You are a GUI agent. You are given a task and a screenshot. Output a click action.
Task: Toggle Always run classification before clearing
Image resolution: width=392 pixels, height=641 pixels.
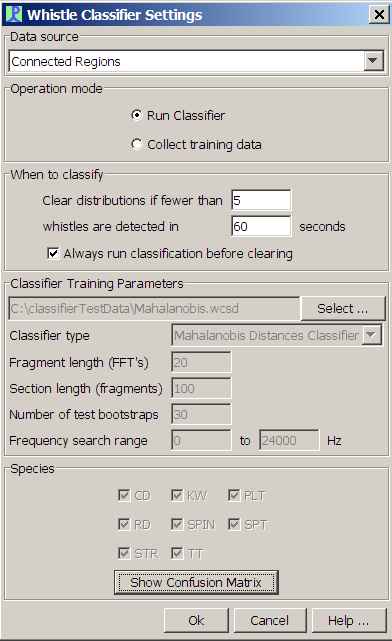point(53,253)
